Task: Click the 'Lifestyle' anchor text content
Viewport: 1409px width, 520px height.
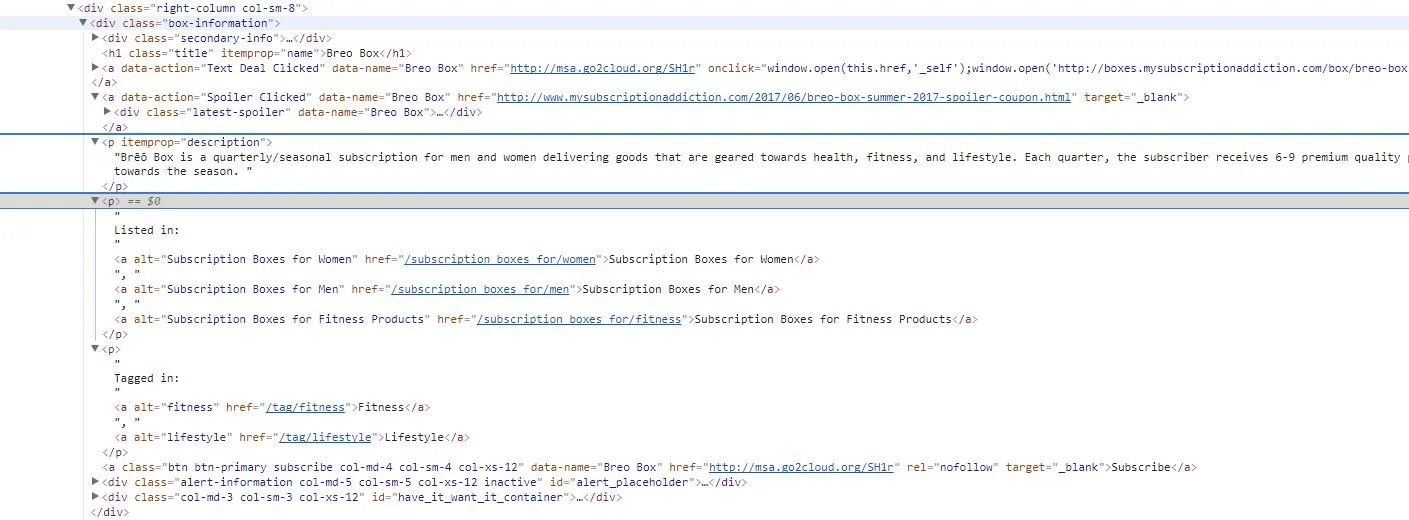Action: tap(415, 438)
